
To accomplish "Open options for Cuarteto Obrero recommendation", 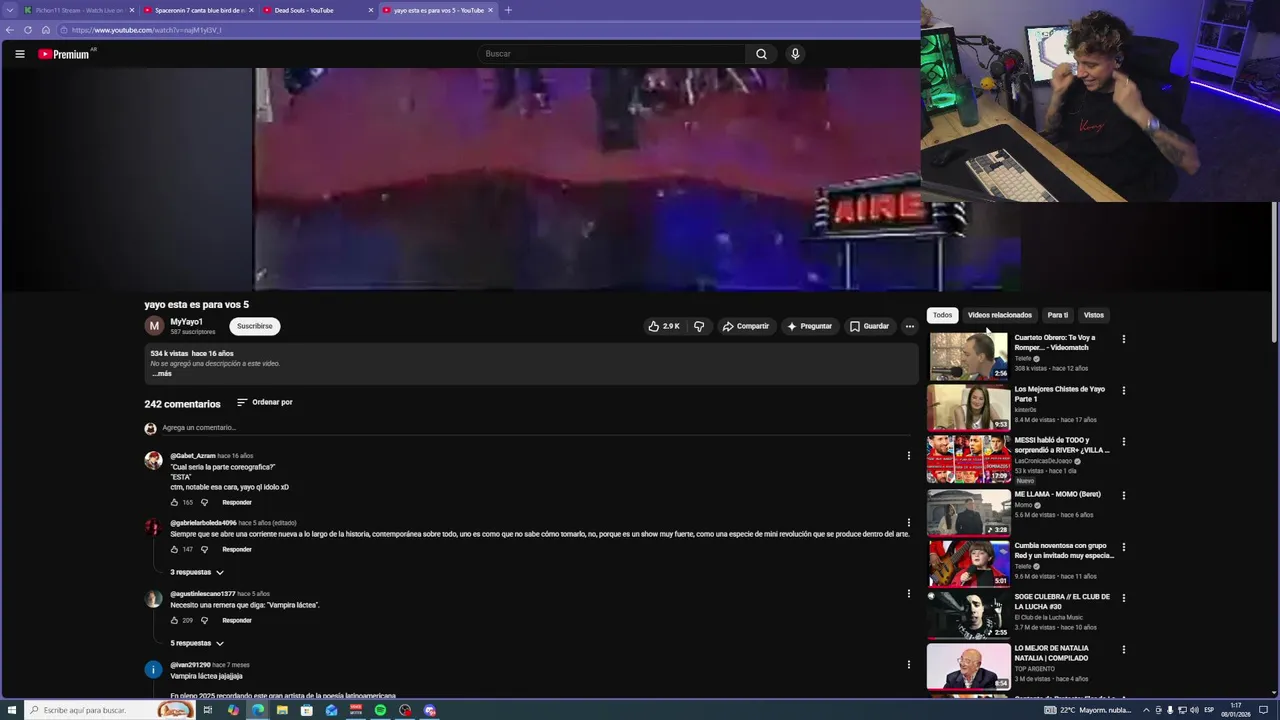I will pos(1123,339).
